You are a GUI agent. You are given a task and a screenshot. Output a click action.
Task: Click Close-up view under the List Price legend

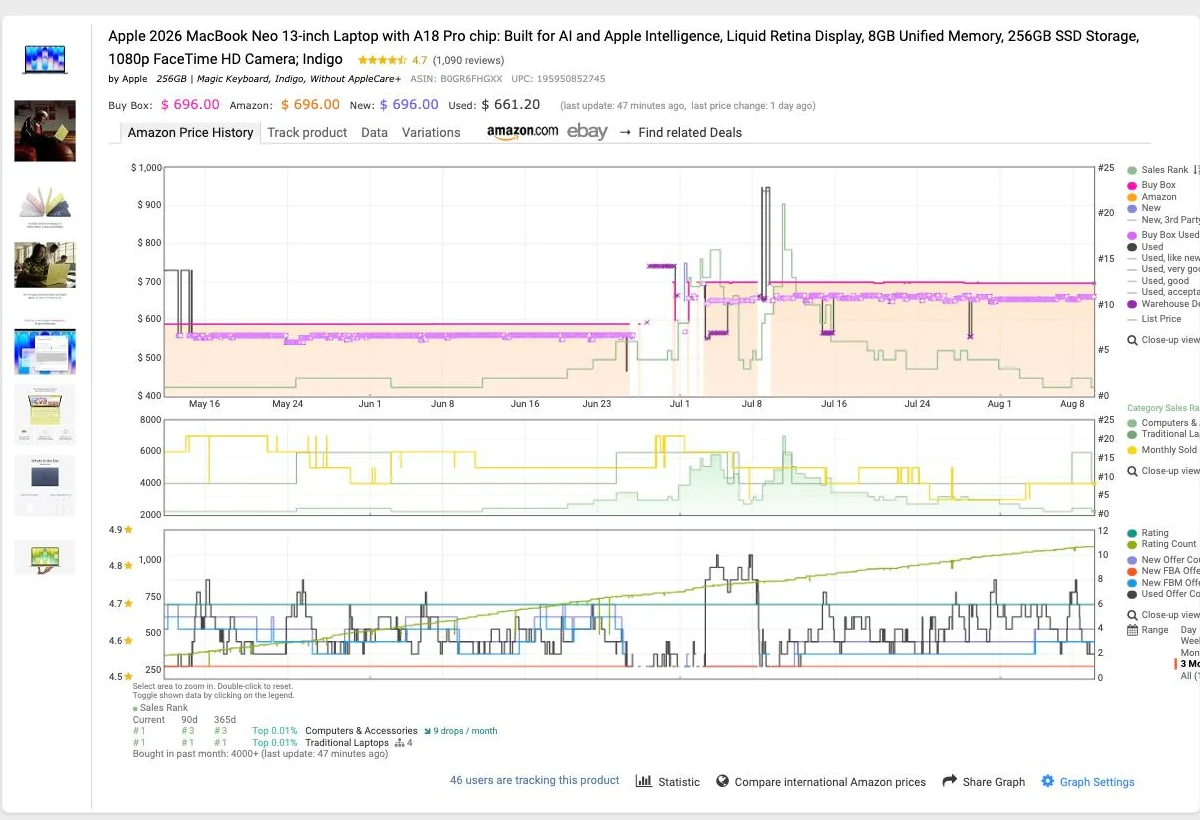1163,340
